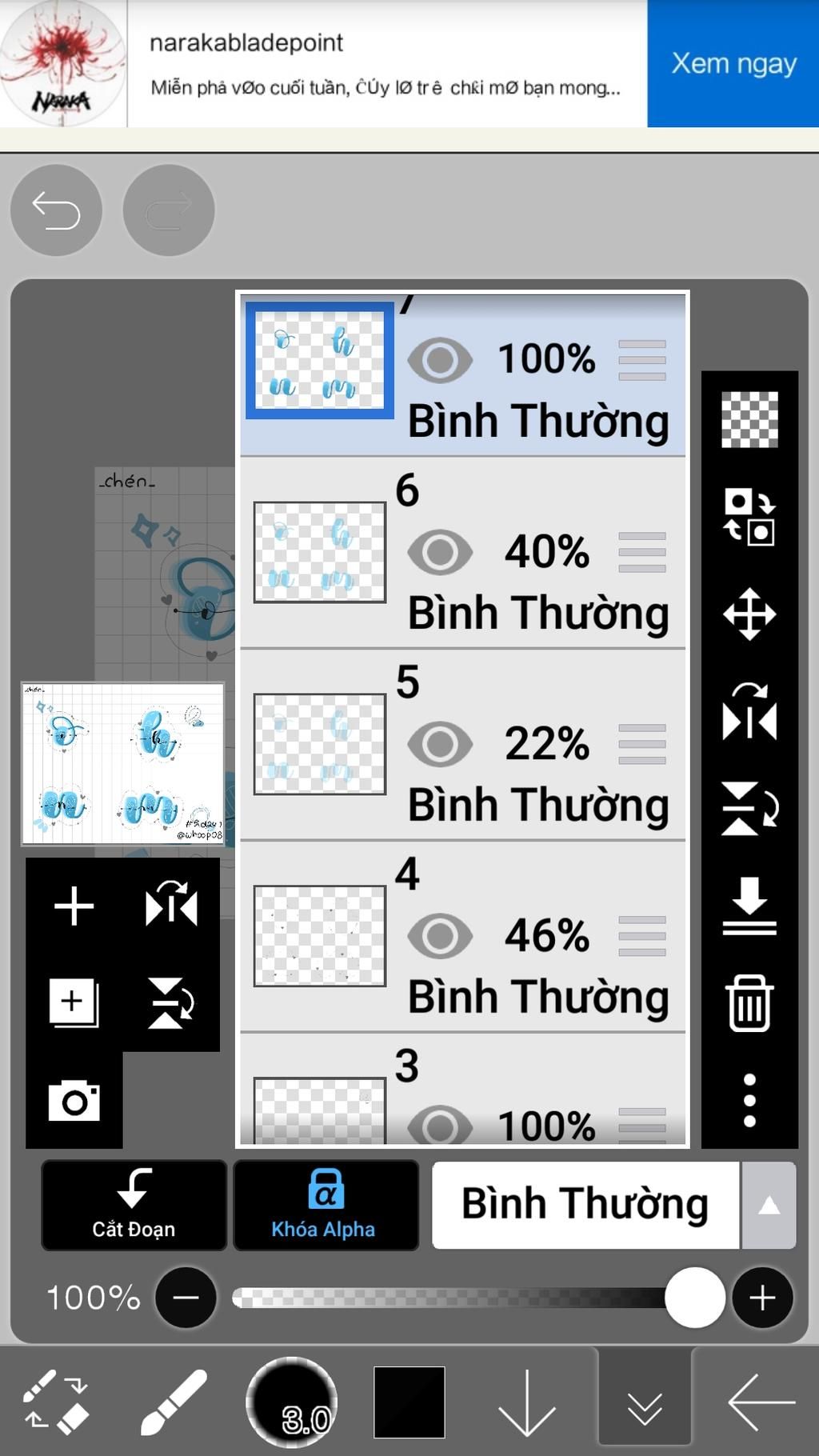Select layer 4 at 46% opacity
The height and width of the screenshot is (1456, 819).
click(x=463, y=936)
